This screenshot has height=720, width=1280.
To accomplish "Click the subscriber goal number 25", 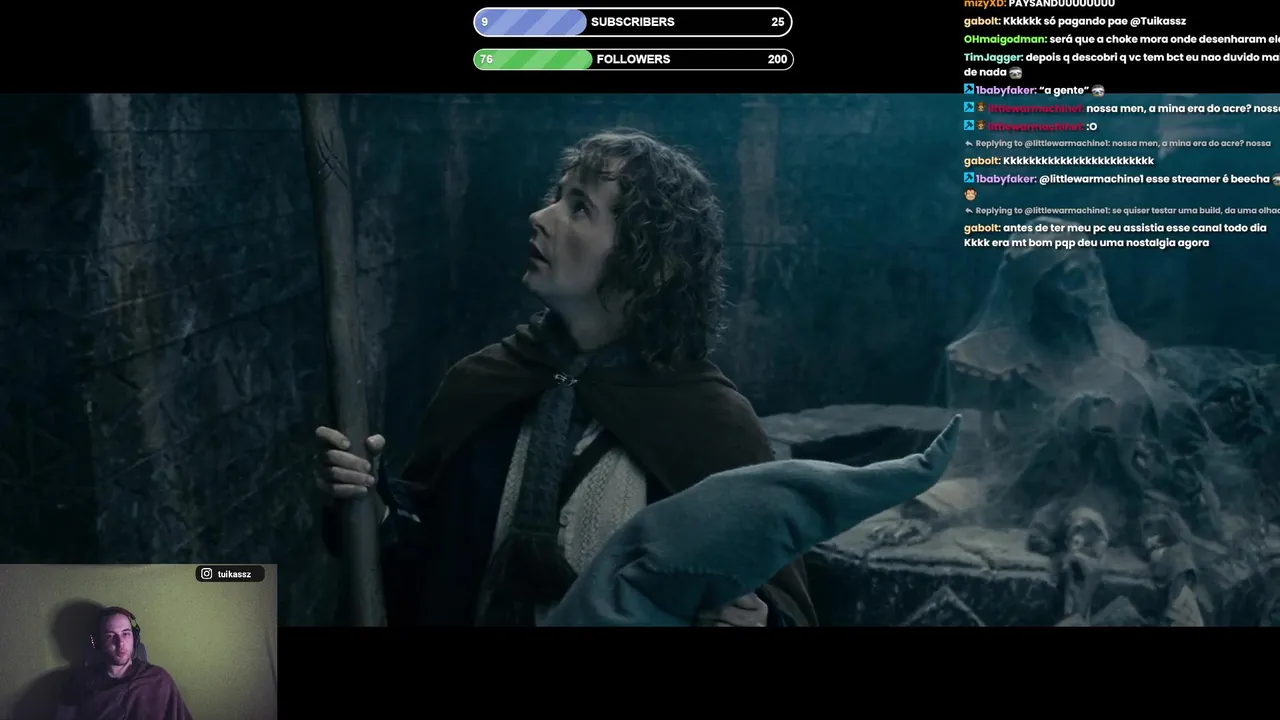I will [x=778, y=22].
